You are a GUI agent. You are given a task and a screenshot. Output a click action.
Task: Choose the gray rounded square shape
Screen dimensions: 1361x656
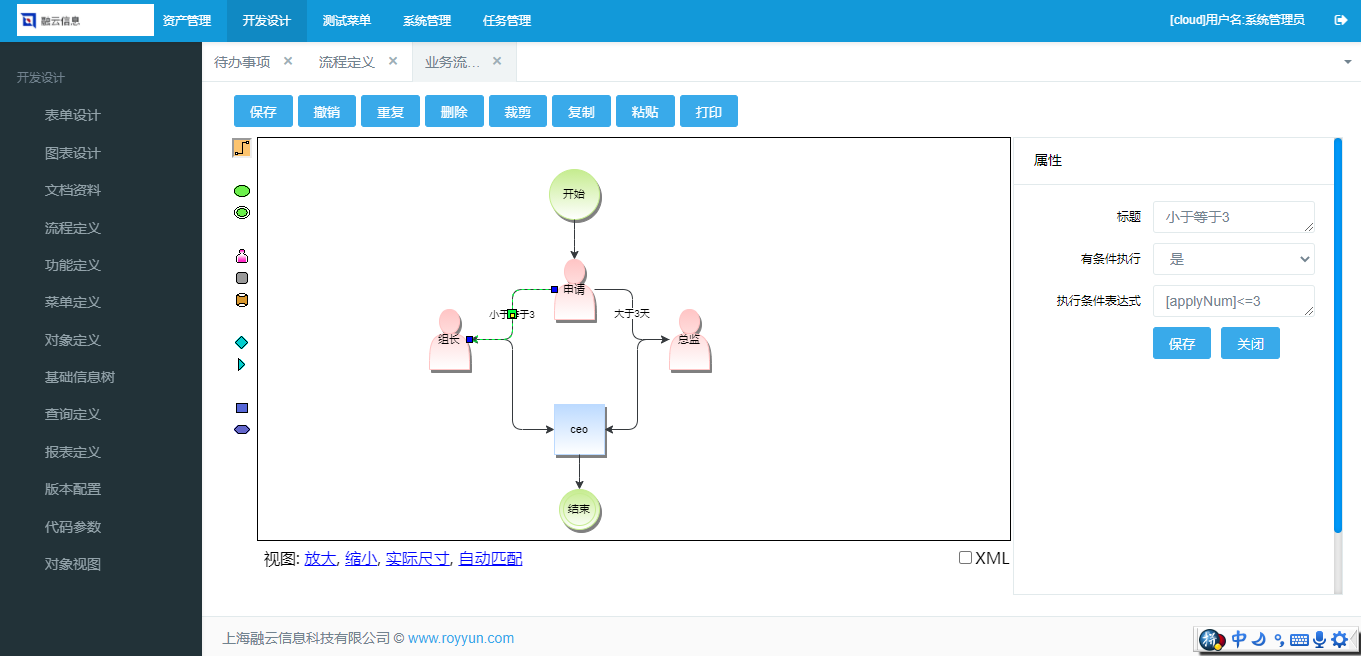241,278
